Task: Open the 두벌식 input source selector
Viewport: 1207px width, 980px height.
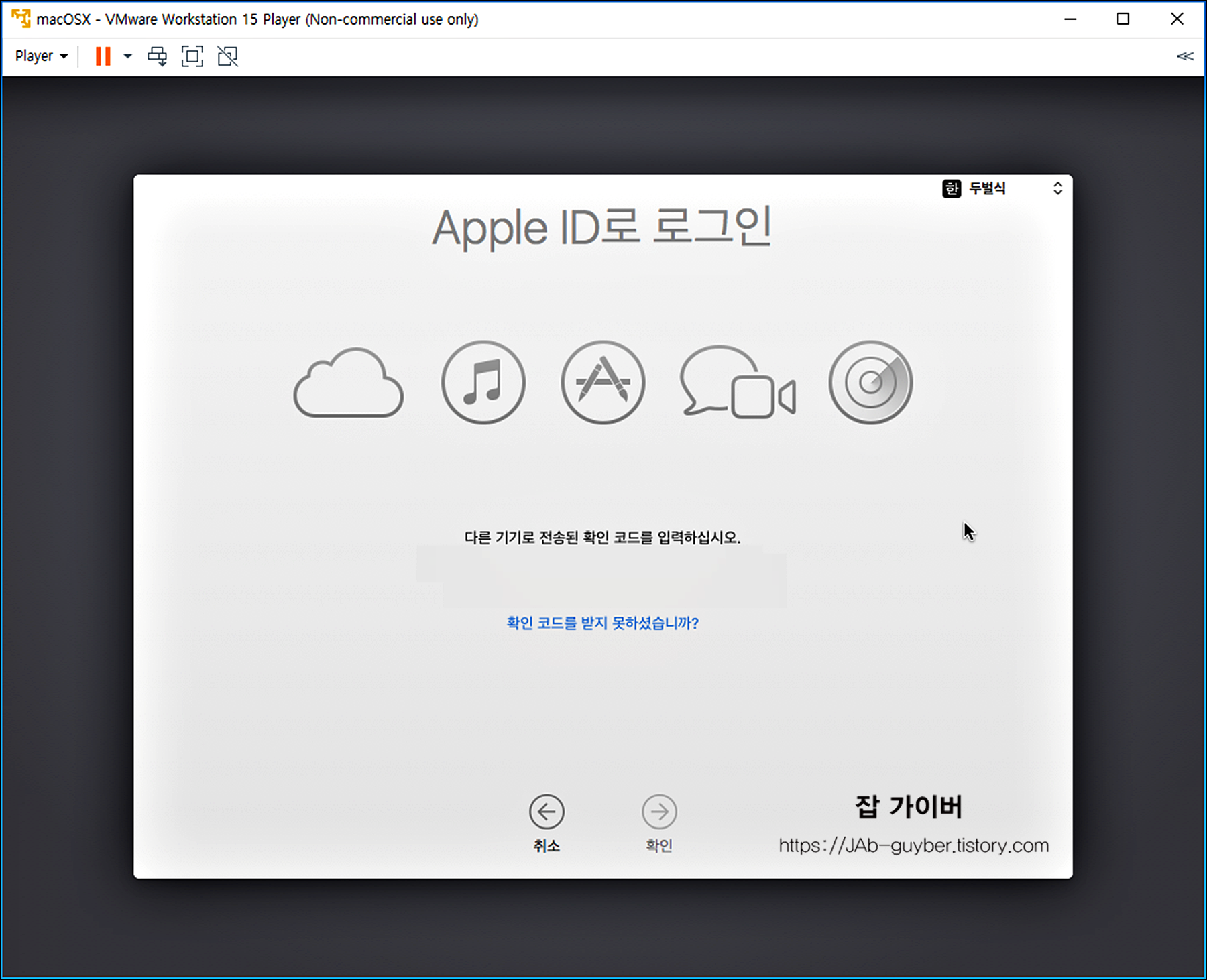Action: click(1002, 188)
